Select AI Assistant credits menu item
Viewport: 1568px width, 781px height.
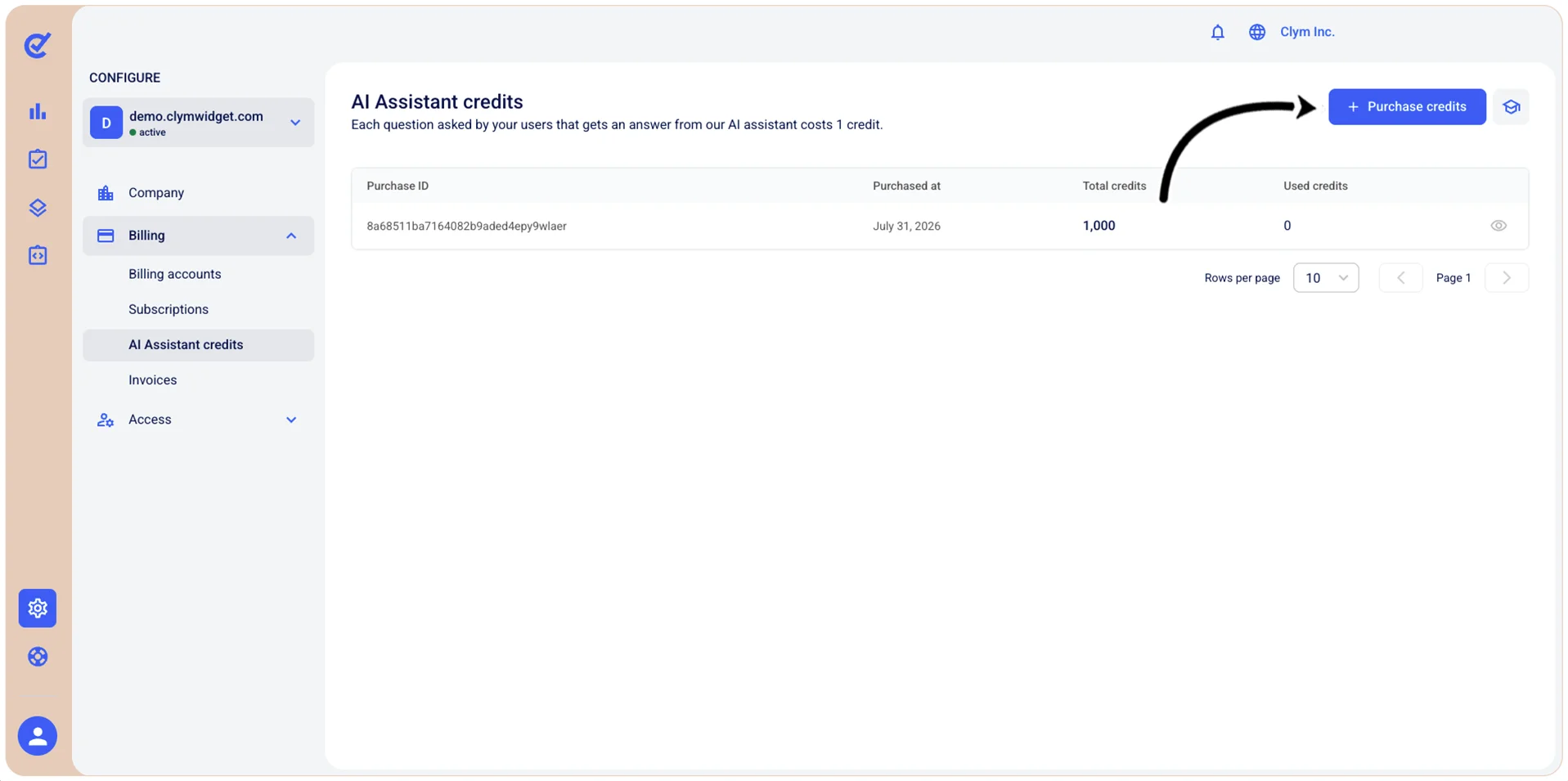click(x=198, y=345)
